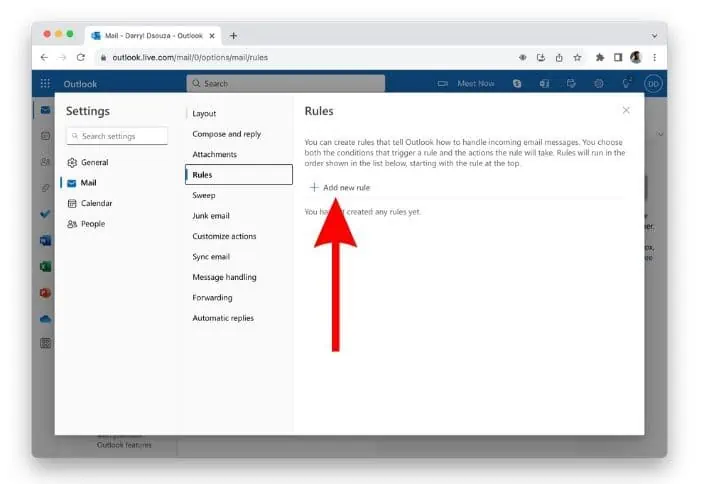Open OneDrive from the left sidebar
Viewport: 701px width, 484px height.
click(45, 318)
